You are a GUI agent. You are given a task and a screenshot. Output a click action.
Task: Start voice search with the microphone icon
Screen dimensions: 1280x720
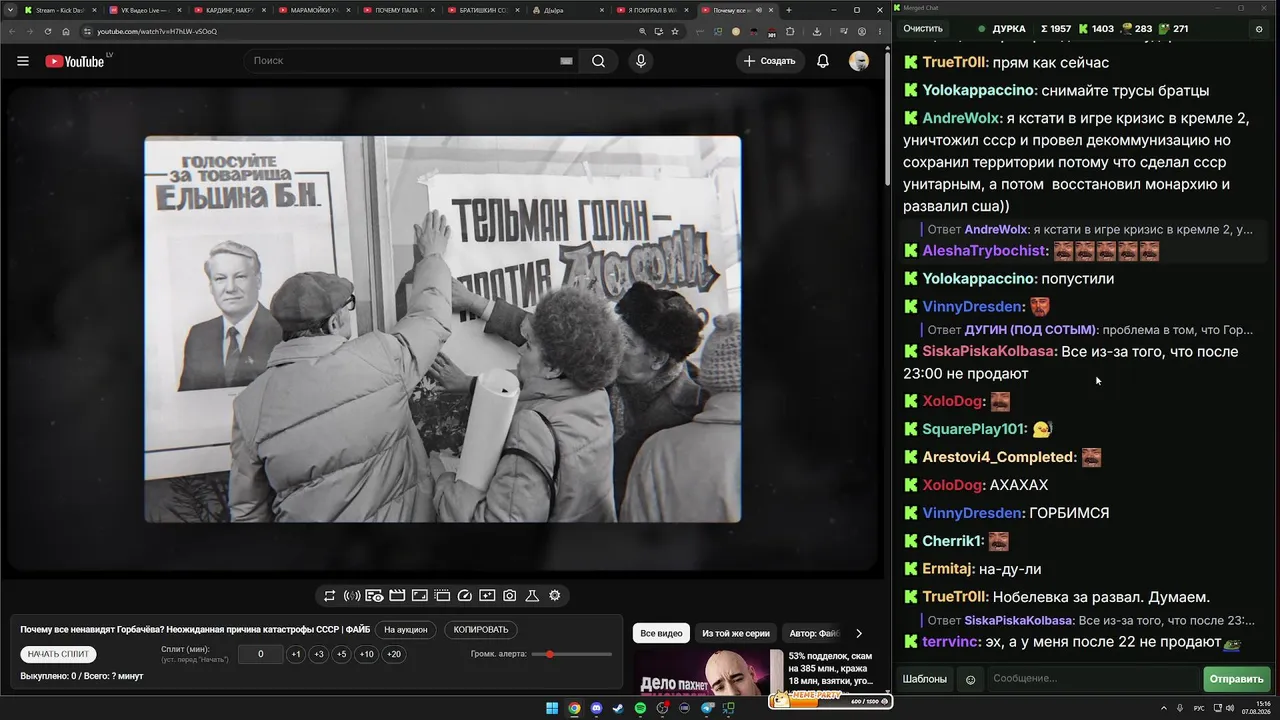641,61
